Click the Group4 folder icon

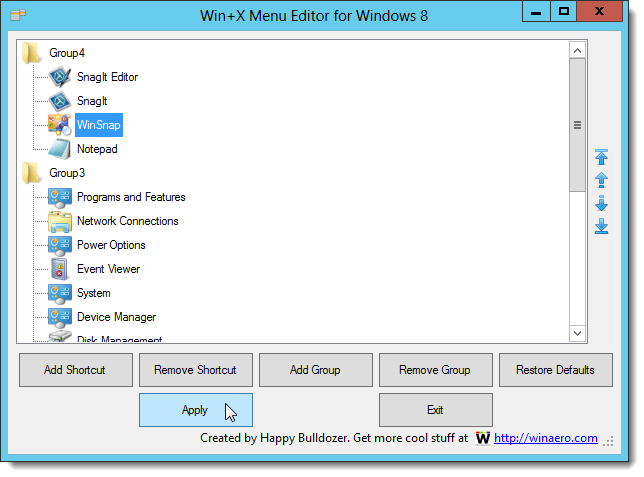click(x=32, y=53)
